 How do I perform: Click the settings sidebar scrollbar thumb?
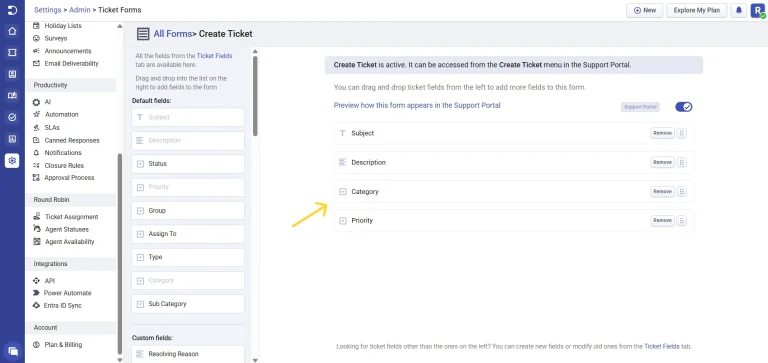click(x=120, y=254)
